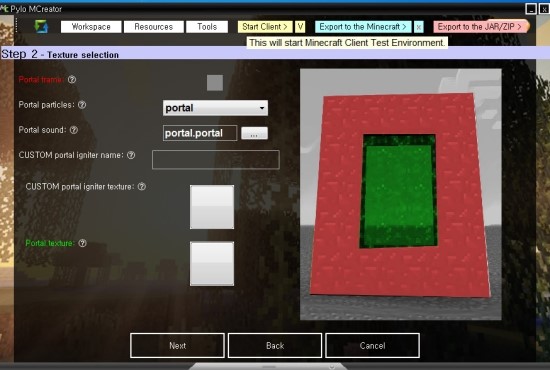Click the 'Step 2 - Texture selection' heading
550x370 pixels.
[x=60, y=54]
